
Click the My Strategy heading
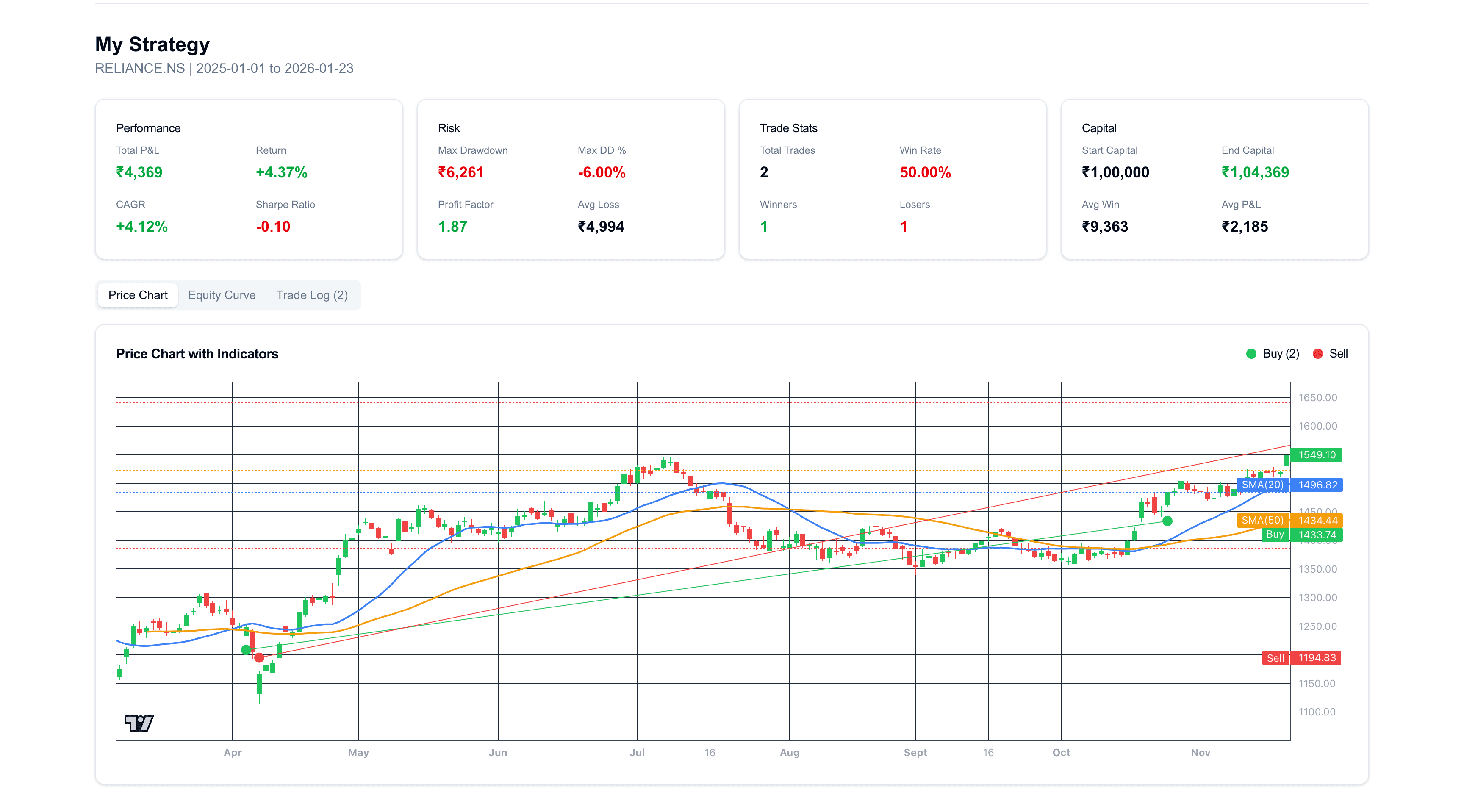click(x=152, y=44)
